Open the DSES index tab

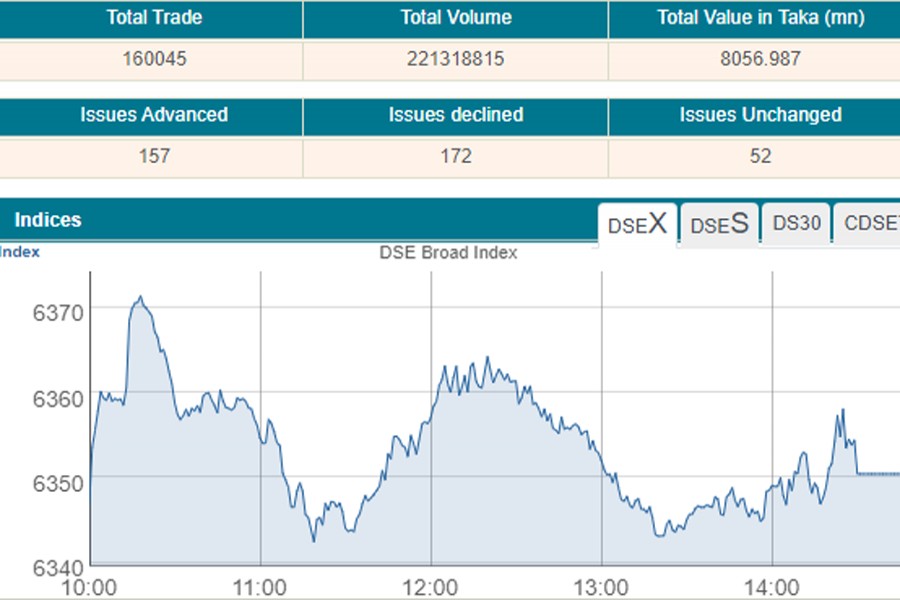point(719,223)
